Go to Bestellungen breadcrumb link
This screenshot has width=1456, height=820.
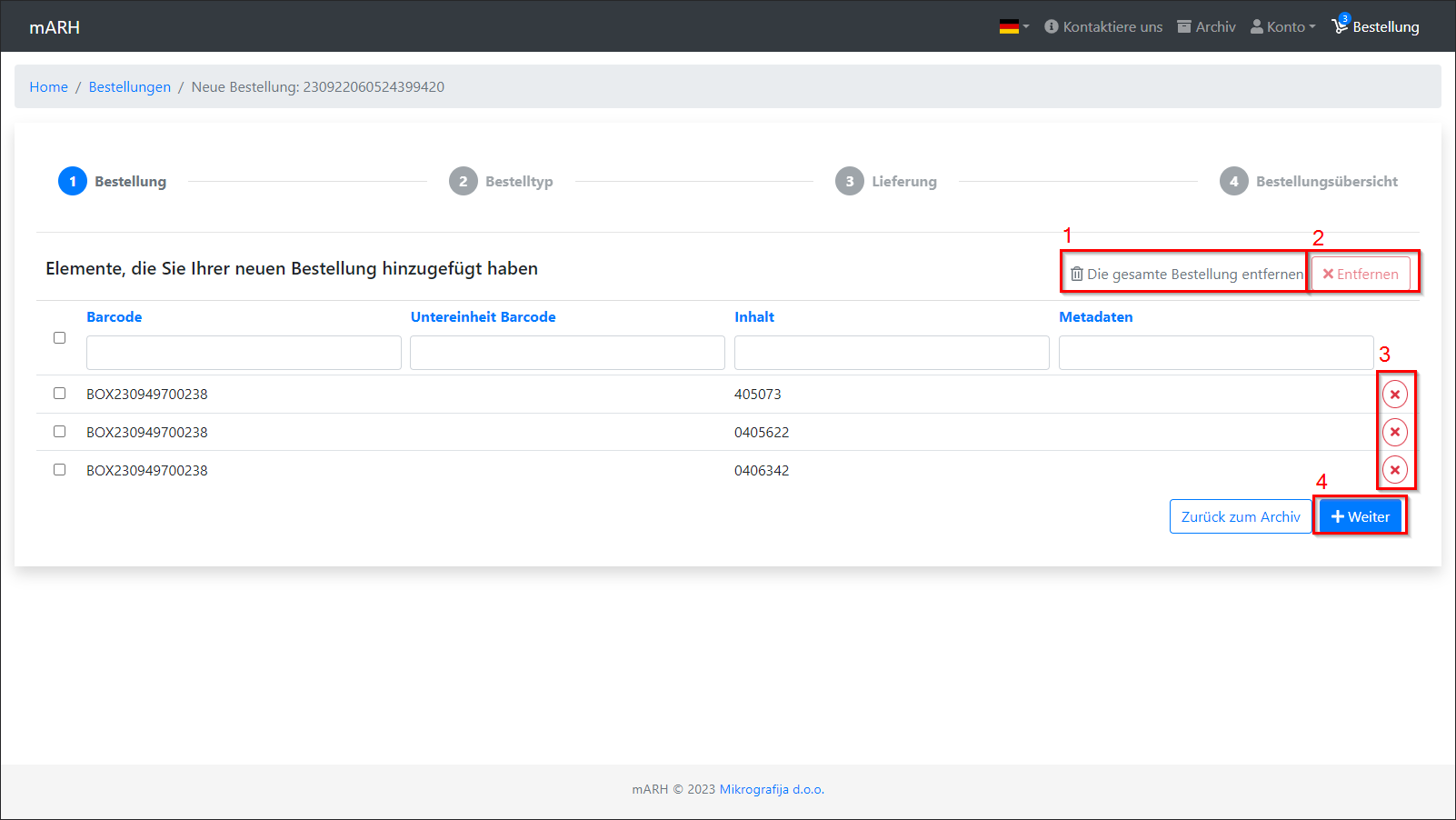[x=130, y=87]
